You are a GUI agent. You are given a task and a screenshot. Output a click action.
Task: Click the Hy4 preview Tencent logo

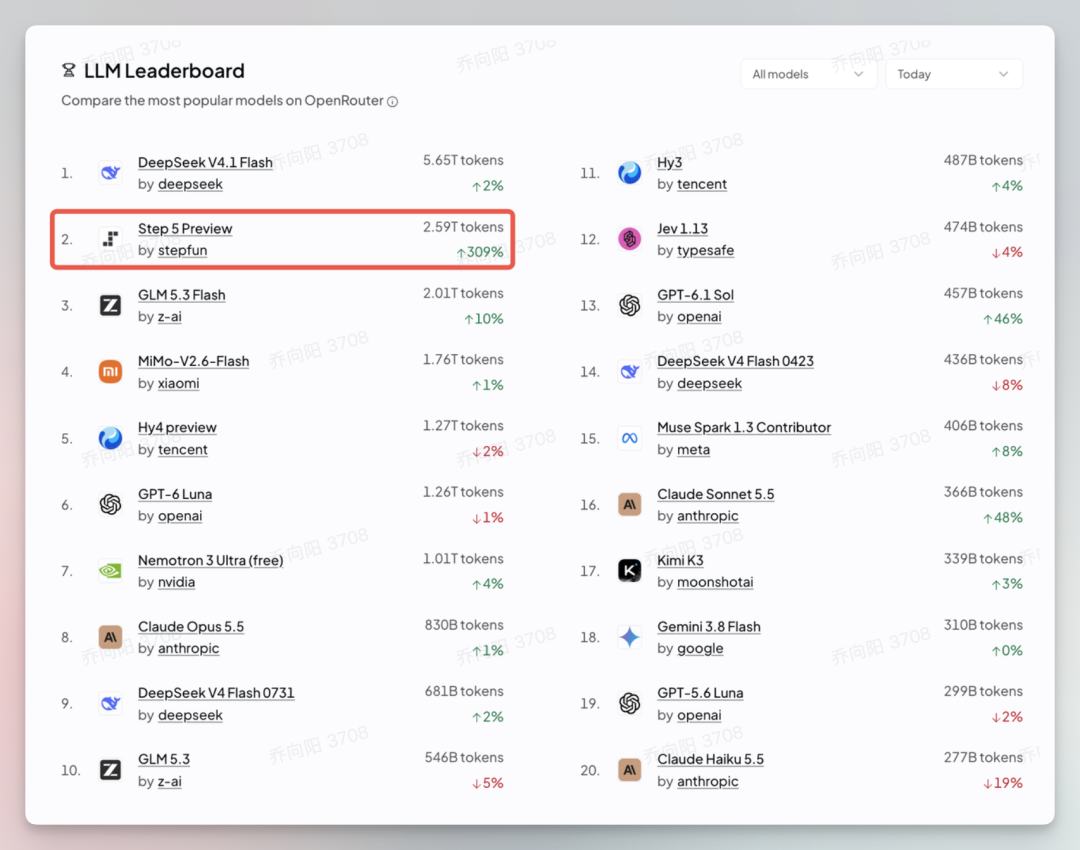click(110, 438)
